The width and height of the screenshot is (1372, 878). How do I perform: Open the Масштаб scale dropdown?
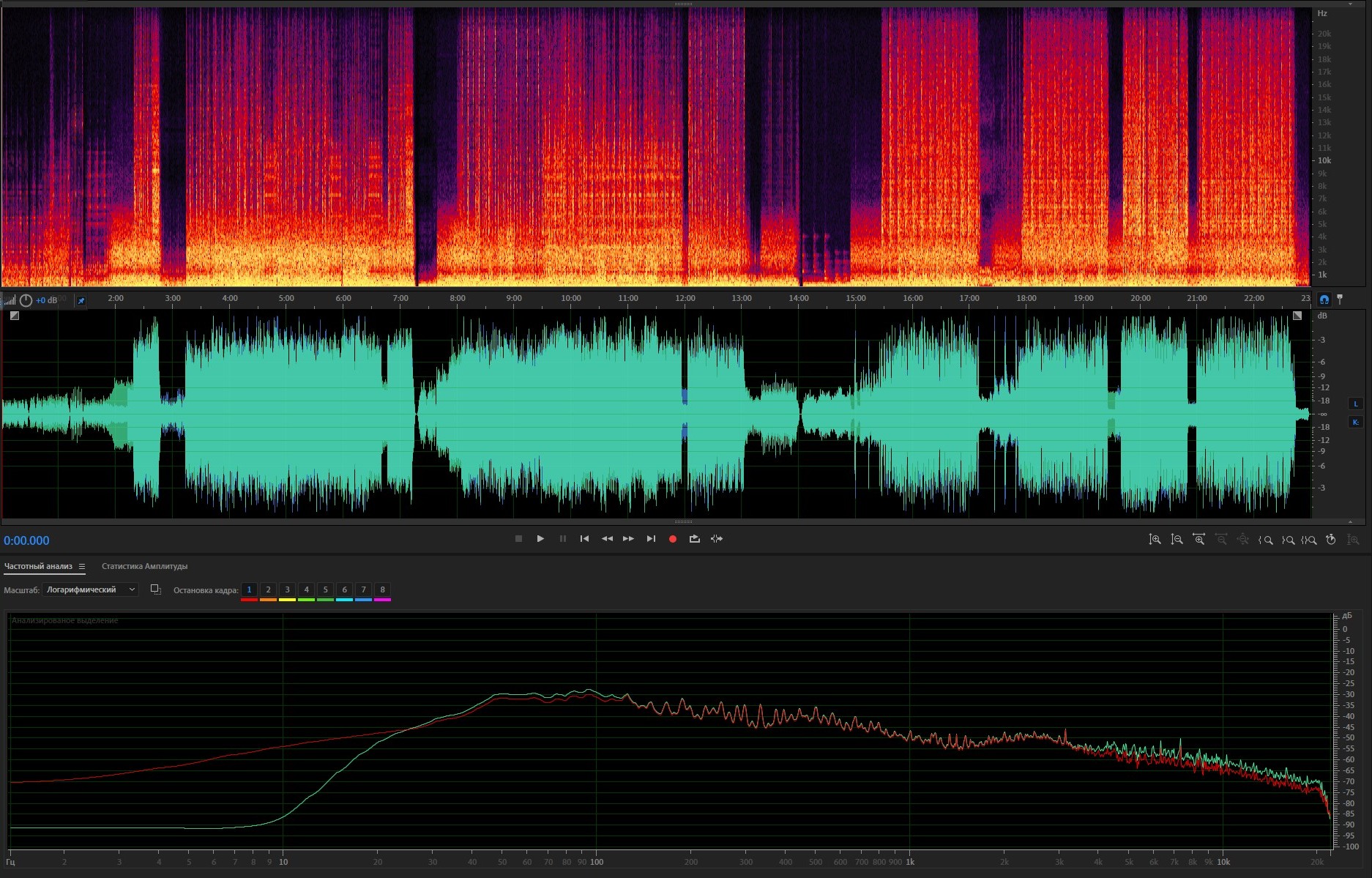coord(90,589)
